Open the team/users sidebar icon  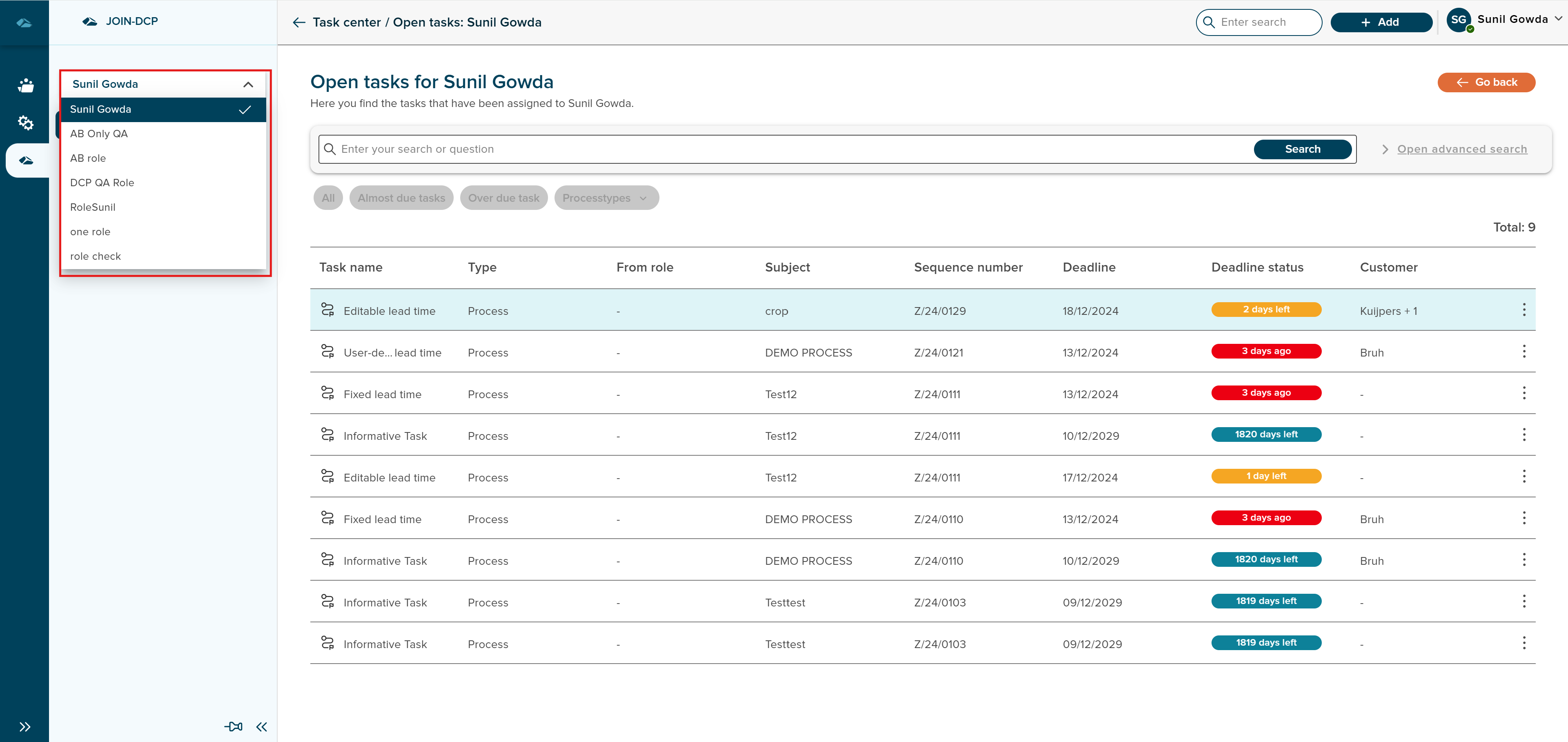25,85
